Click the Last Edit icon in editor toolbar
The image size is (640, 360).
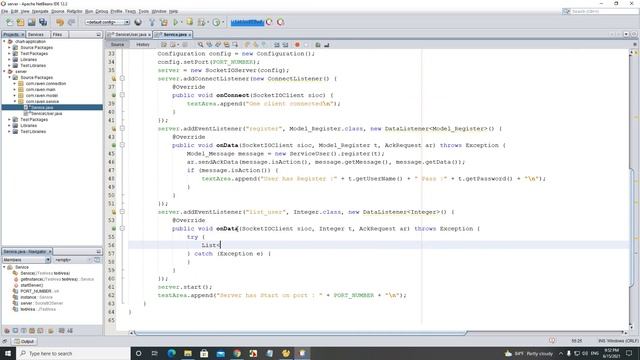click(x=164, y=44)
